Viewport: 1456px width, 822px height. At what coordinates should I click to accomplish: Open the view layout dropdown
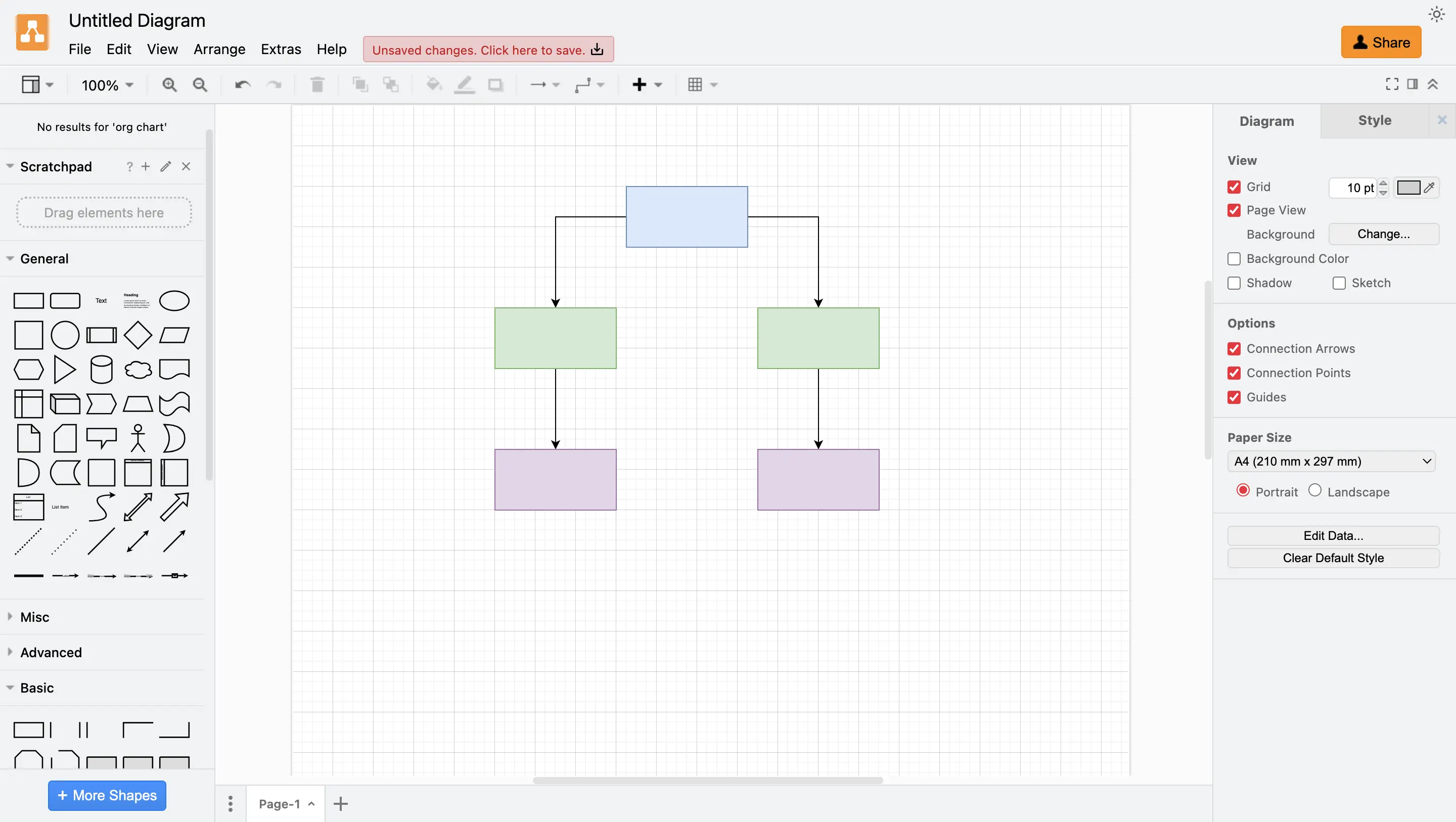pos(37,85)
